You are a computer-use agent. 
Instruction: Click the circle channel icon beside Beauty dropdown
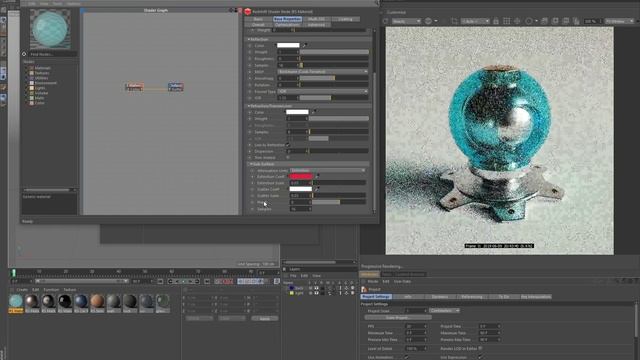428,21
